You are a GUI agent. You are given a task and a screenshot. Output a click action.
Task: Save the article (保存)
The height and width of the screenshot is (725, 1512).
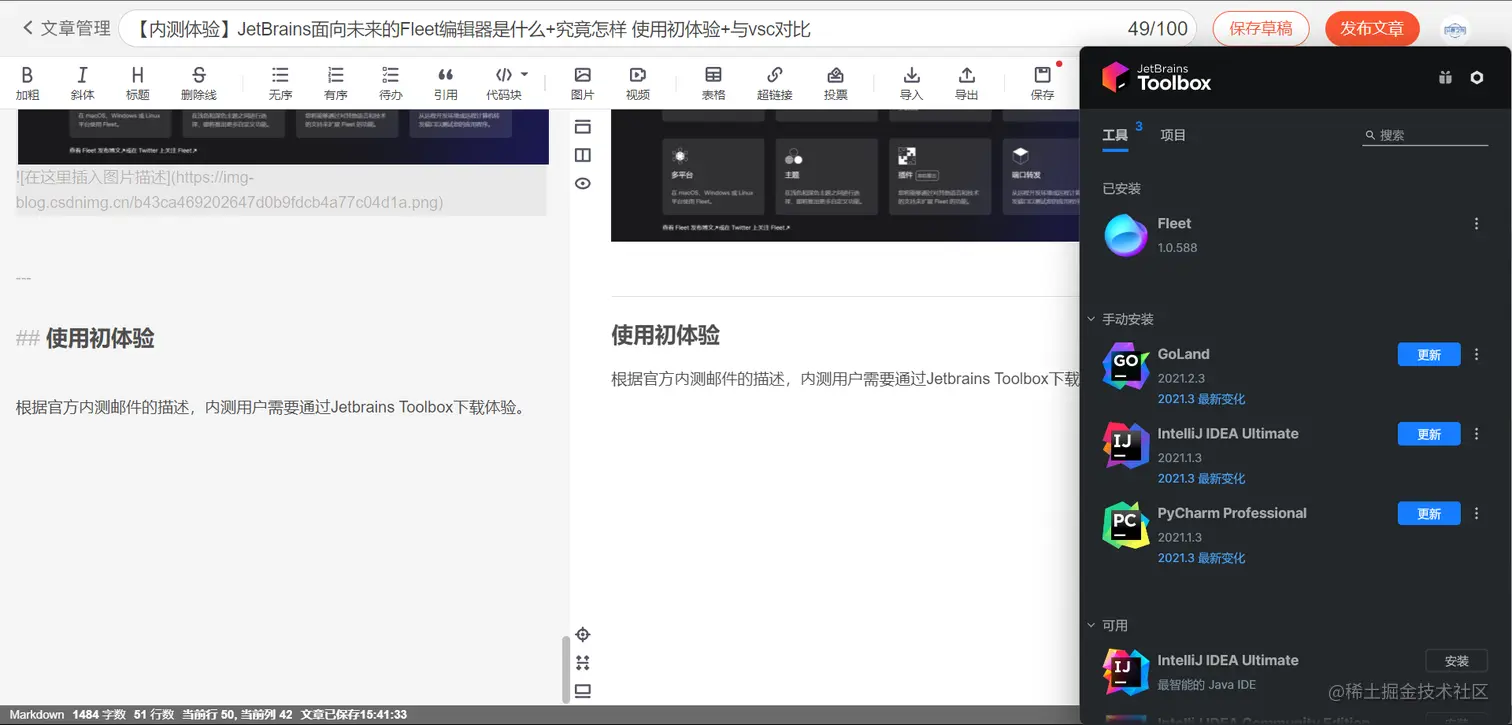(x=1042, y=83)
